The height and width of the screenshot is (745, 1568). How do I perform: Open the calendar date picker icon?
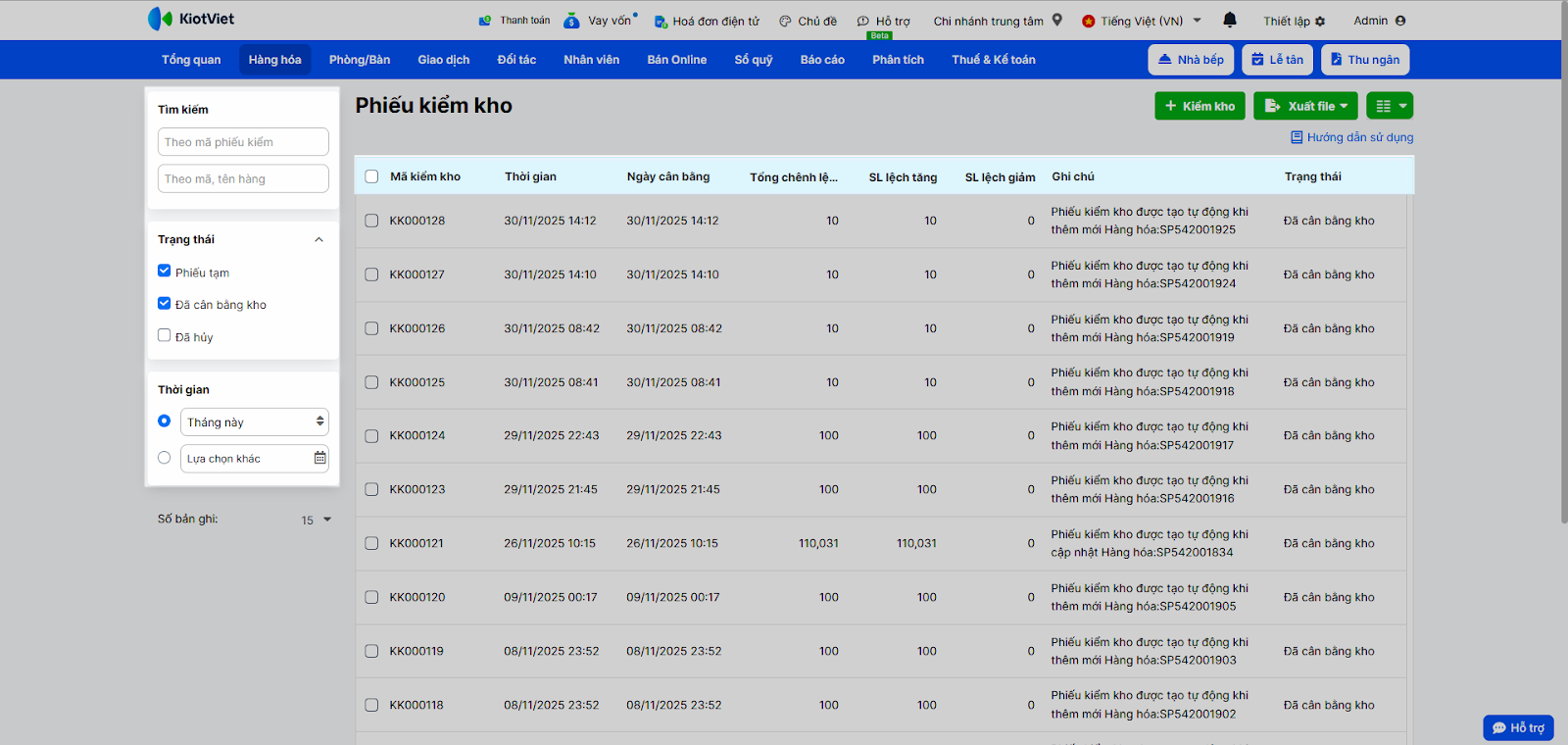click(x=319, y=458)
